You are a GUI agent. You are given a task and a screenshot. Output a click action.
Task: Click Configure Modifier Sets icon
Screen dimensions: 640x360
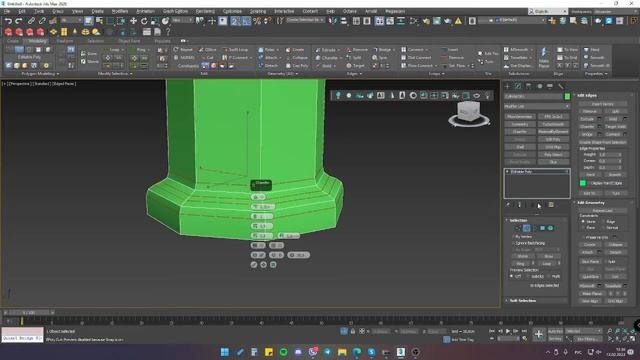551,204
